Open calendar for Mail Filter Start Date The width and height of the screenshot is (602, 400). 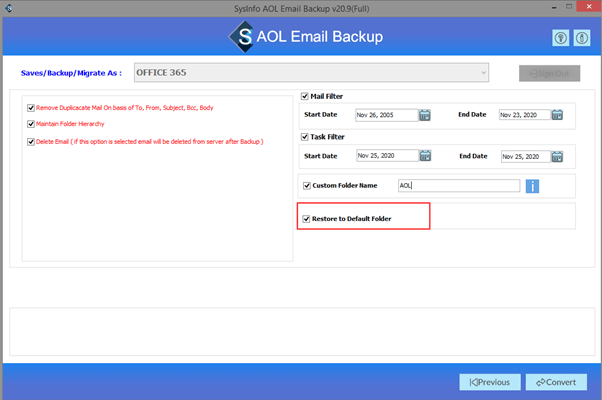click(425, 115)
